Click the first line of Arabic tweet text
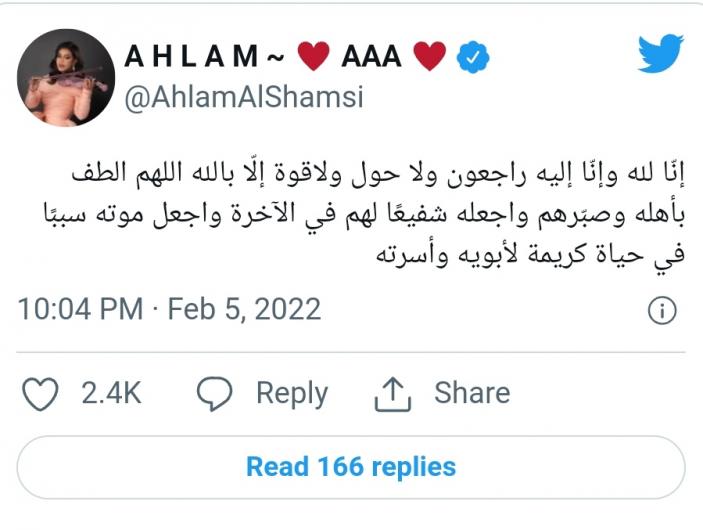Image resolution: width=703 pixels, height=530 pixels. coord(378,173)
